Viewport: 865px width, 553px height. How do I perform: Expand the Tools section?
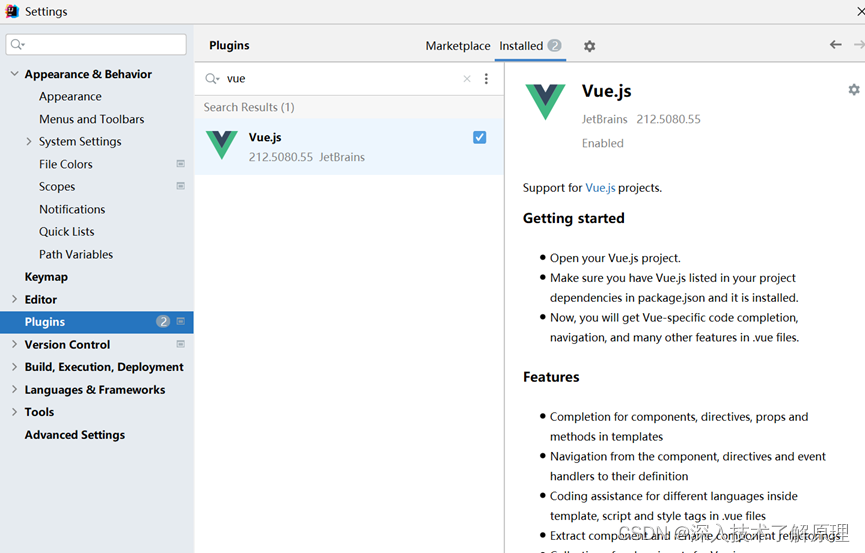[x=14, y=412]
